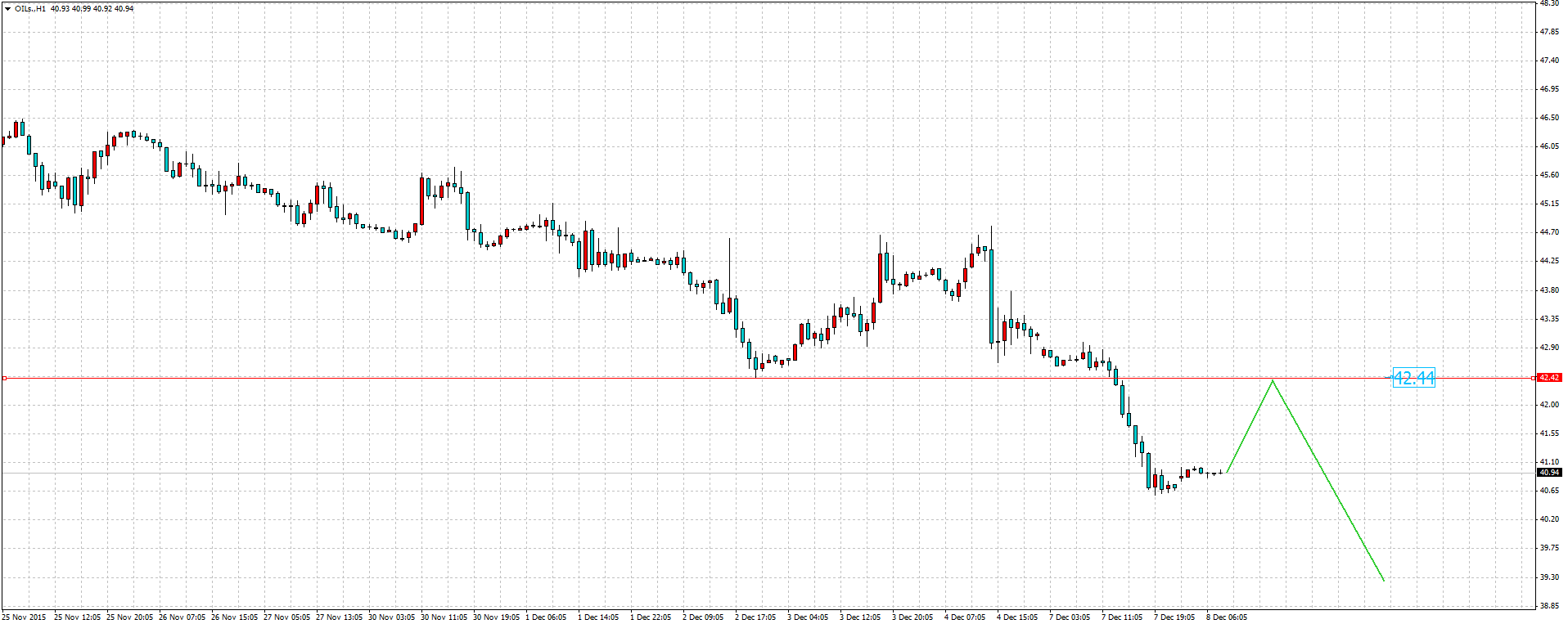The height and width of the screenshot is (624, 1568).
Task: Click the start of green line at last candle
Action: 1228,472
